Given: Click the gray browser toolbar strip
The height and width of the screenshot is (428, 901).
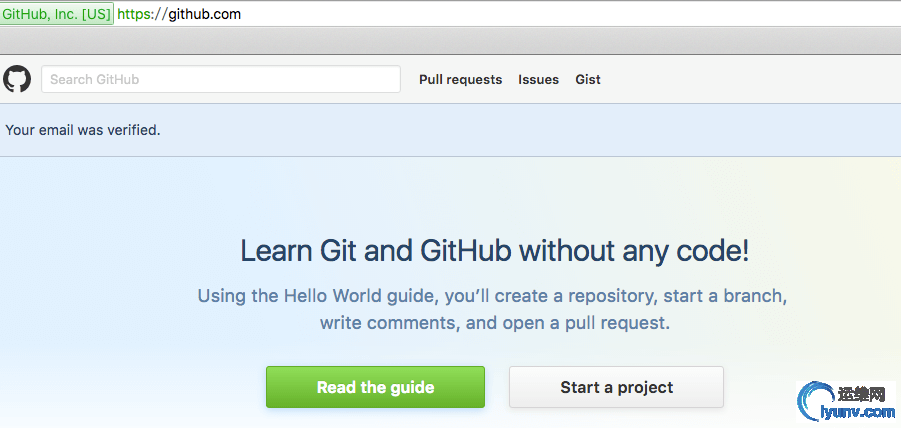Looking at the screenshot, I should [450, 40].
